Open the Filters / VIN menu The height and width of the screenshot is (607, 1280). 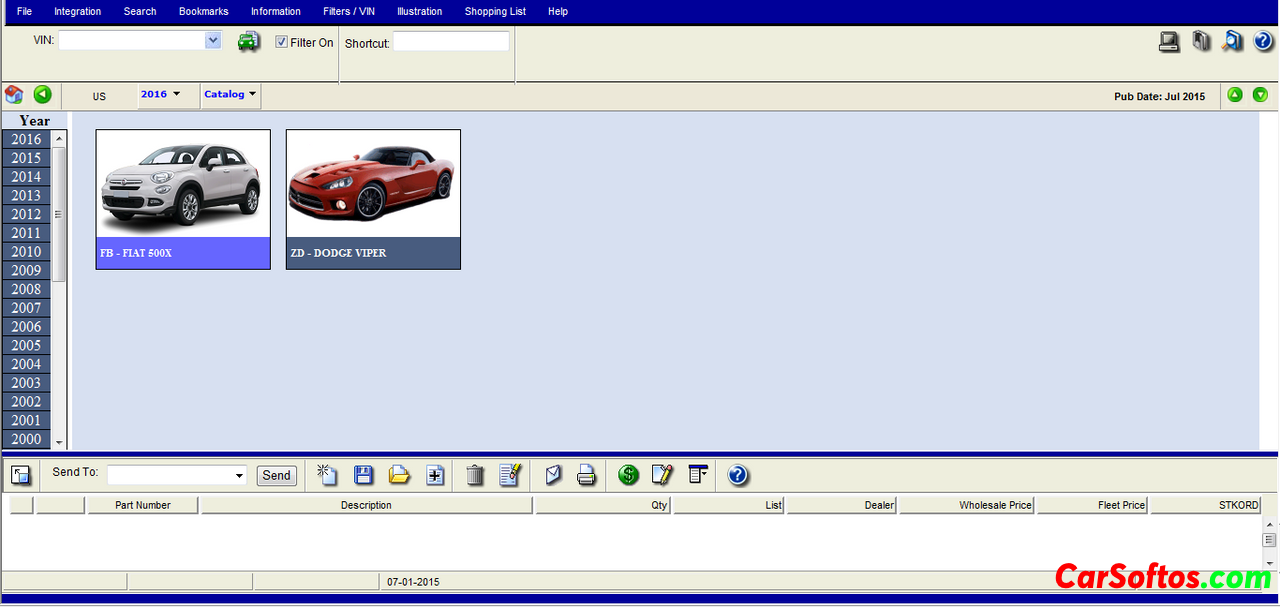tap(349, 12)
